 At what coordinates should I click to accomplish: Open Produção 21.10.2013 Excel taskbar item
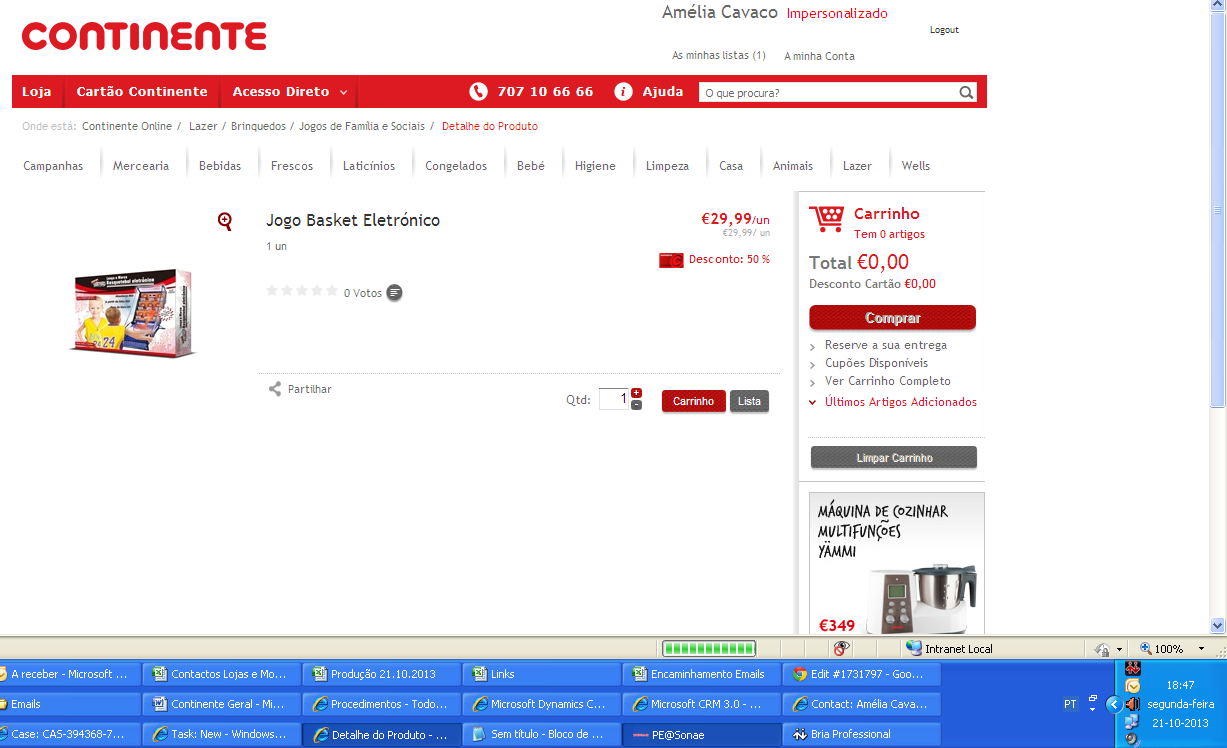click(x=381, y=674)
